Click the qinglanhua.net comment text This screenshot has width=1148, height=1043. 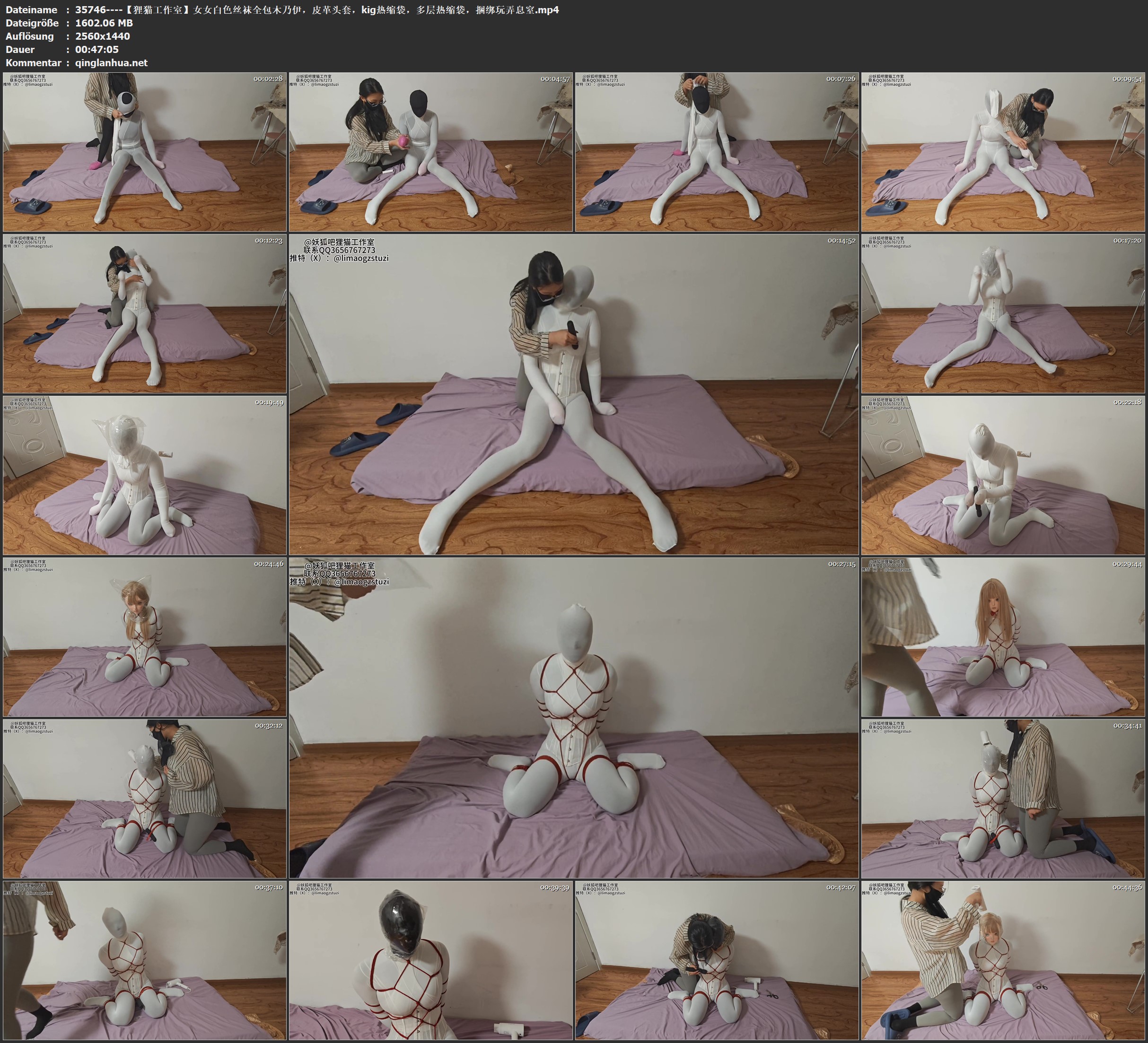pyautogui.click(x=111, y=62)
